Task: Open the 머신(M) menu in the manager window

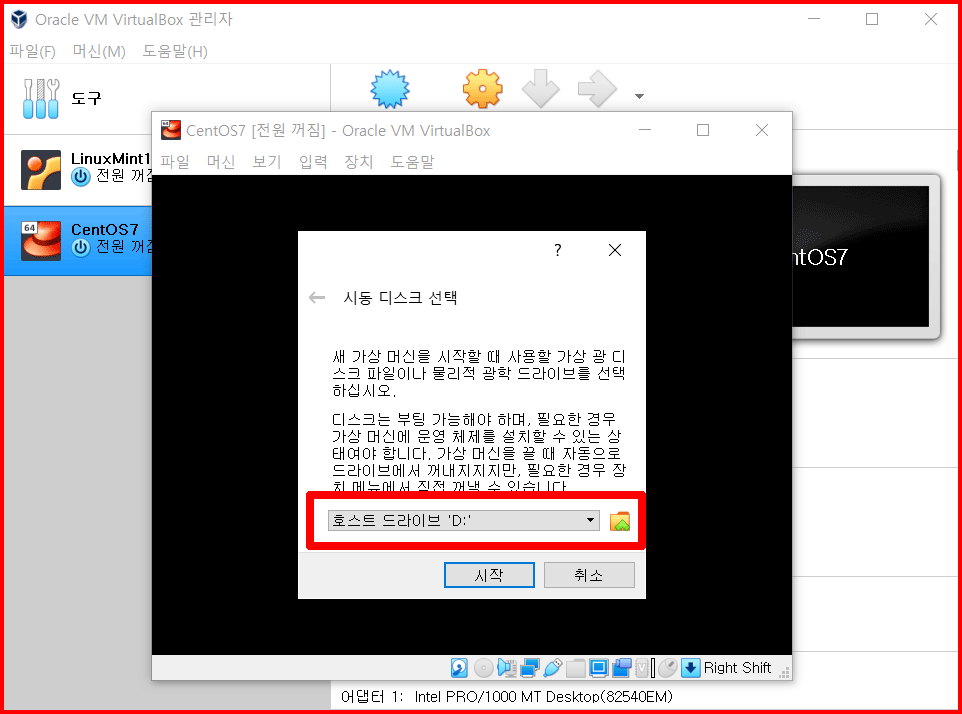Action: [99, 52]
